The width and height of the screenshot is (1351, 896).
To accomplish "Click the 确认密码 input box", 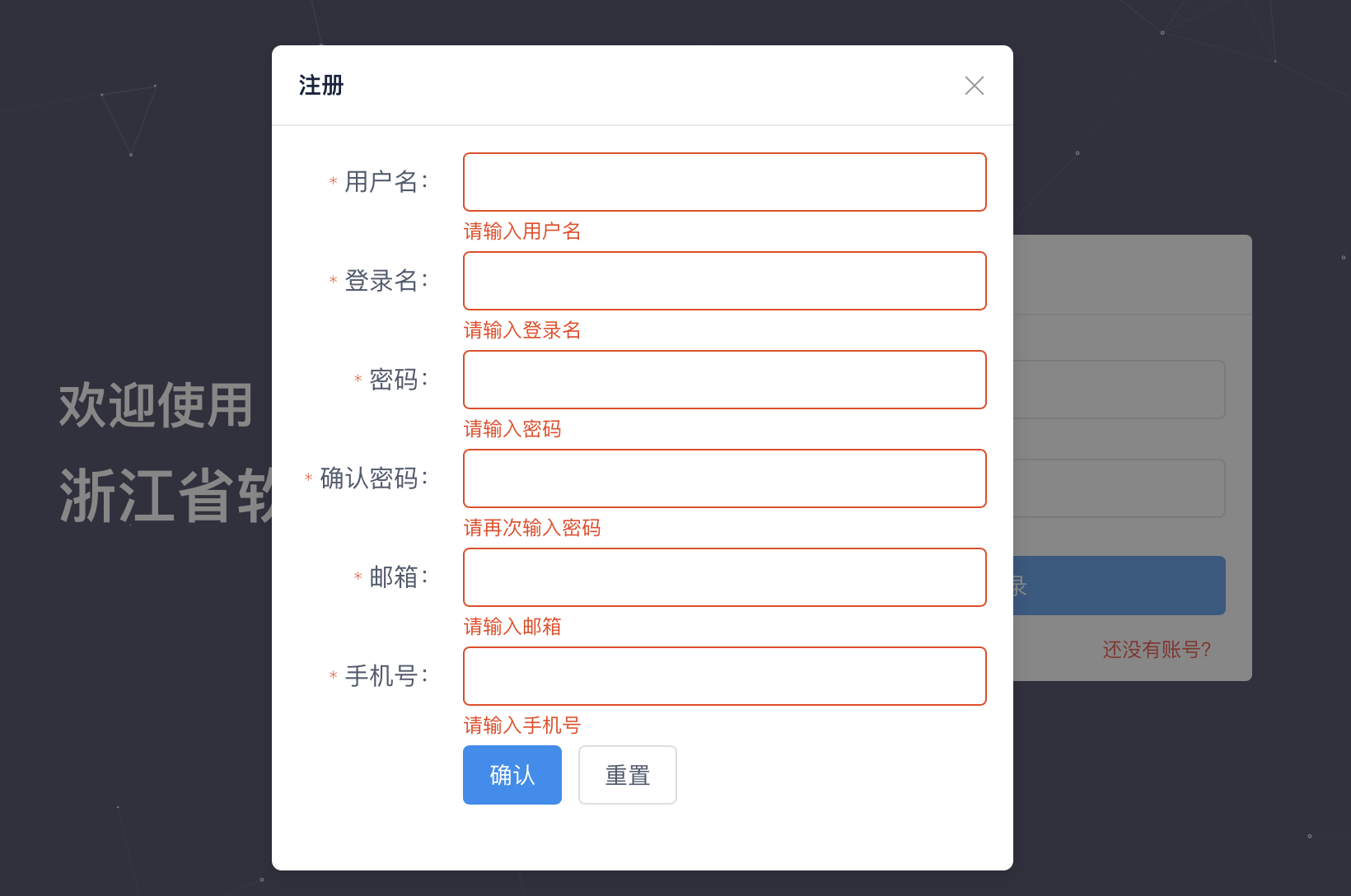I will tap(724, 478).
